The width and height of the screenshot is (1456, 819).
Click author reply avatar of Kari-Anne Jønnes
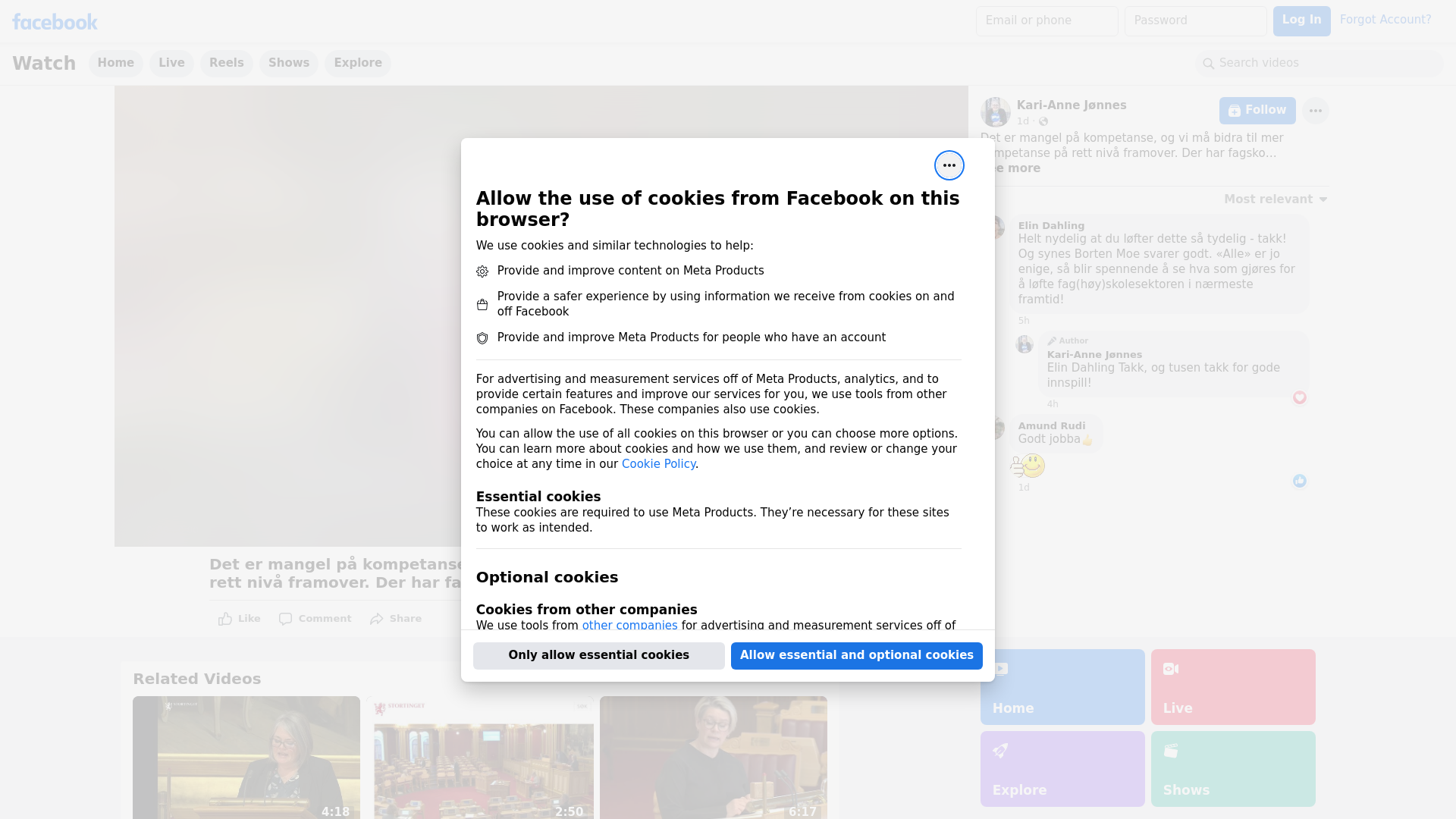pyautogui.click(x=1025, y=344)
